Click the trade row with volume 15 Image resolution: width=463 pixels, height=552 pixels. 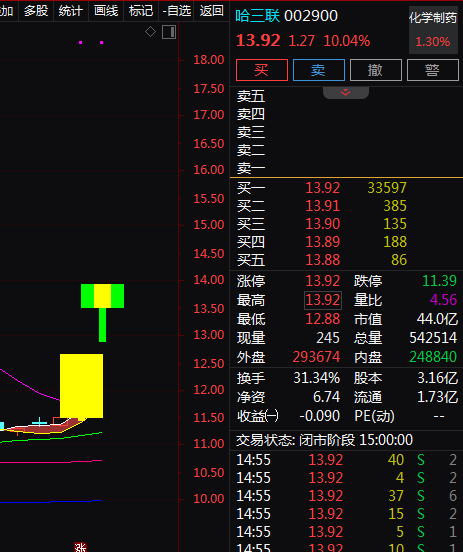[x=346, y=514]
